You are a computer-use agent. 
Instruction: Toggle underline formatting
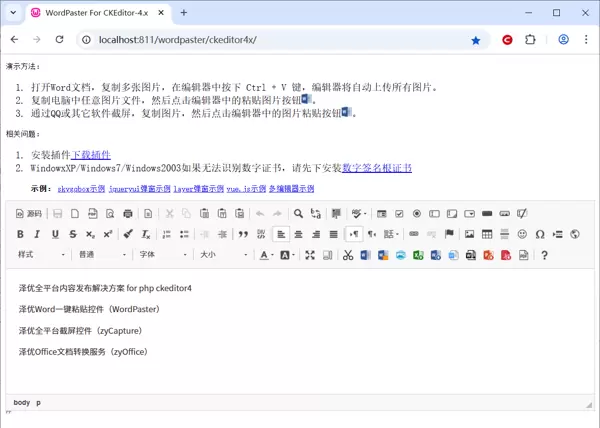[x=55, y=234]
